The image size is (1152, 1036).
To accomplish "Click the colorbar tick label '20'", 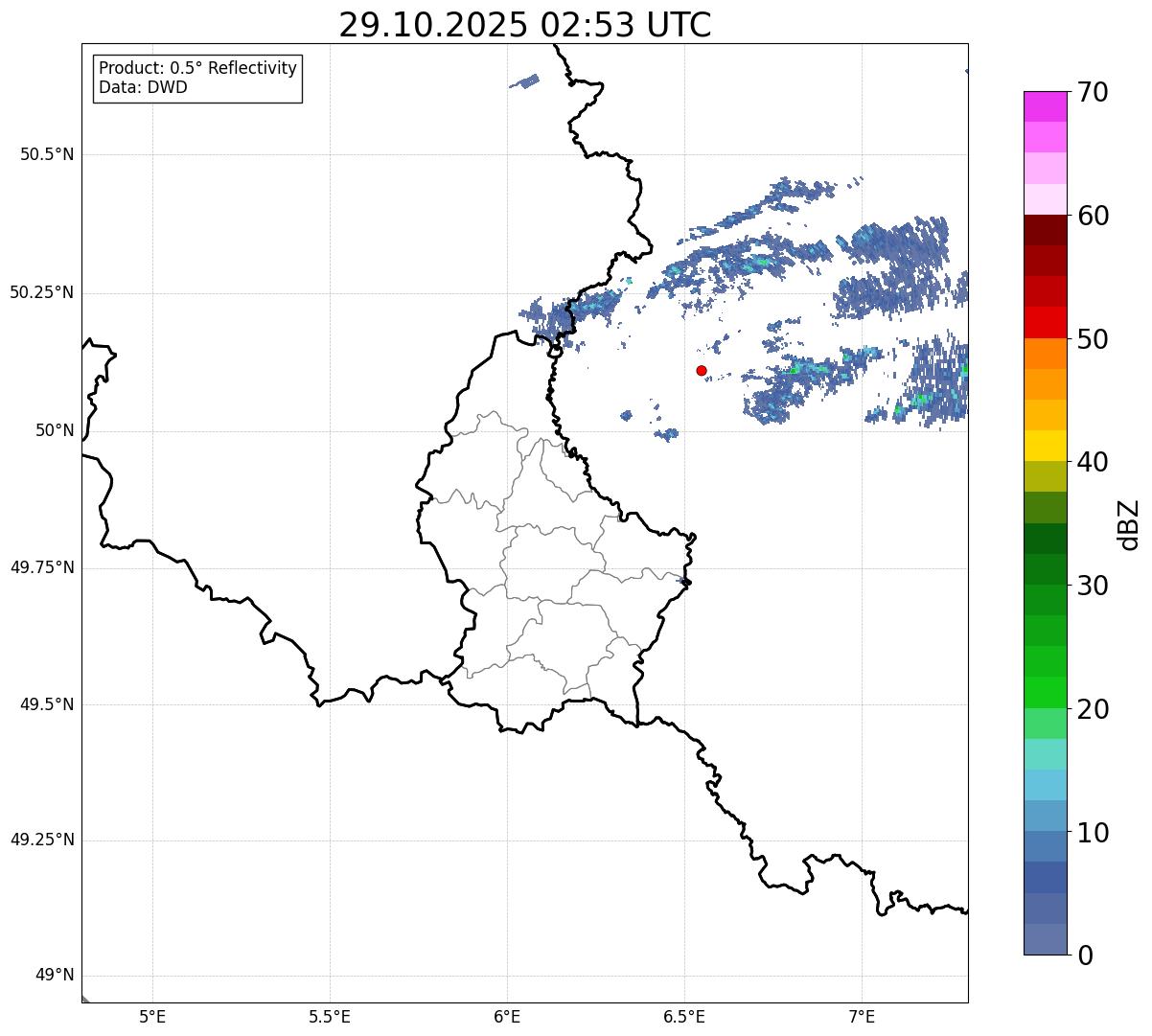I will [1092, 709].
